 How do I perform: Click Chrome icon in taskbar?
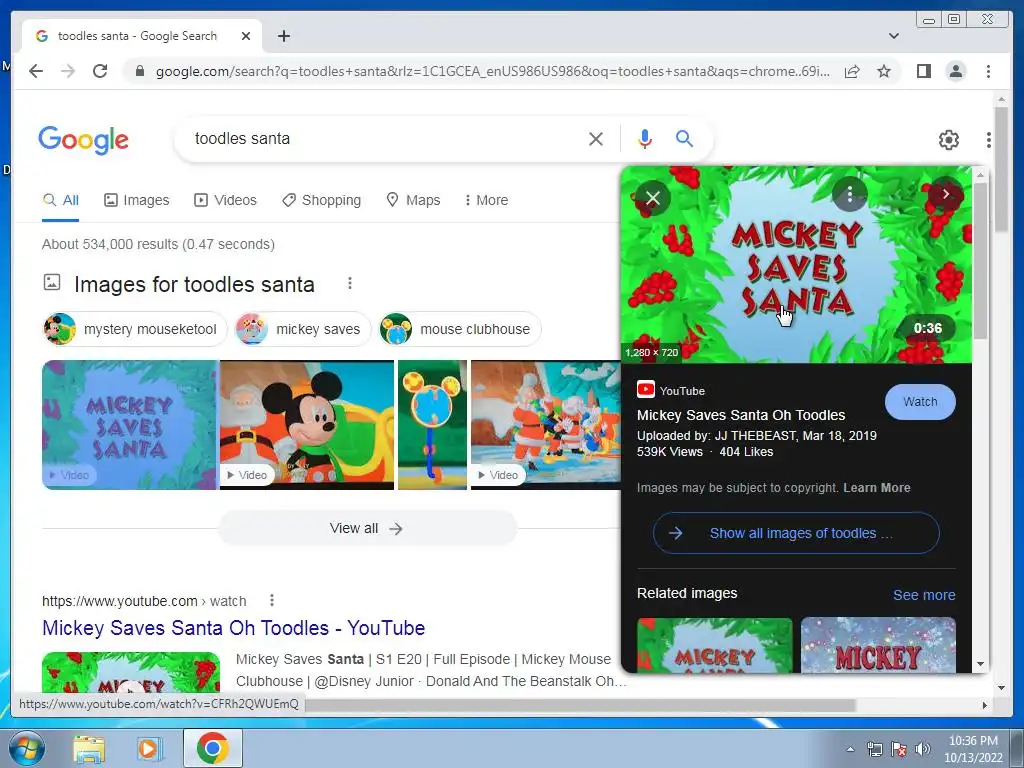(213, 748)
